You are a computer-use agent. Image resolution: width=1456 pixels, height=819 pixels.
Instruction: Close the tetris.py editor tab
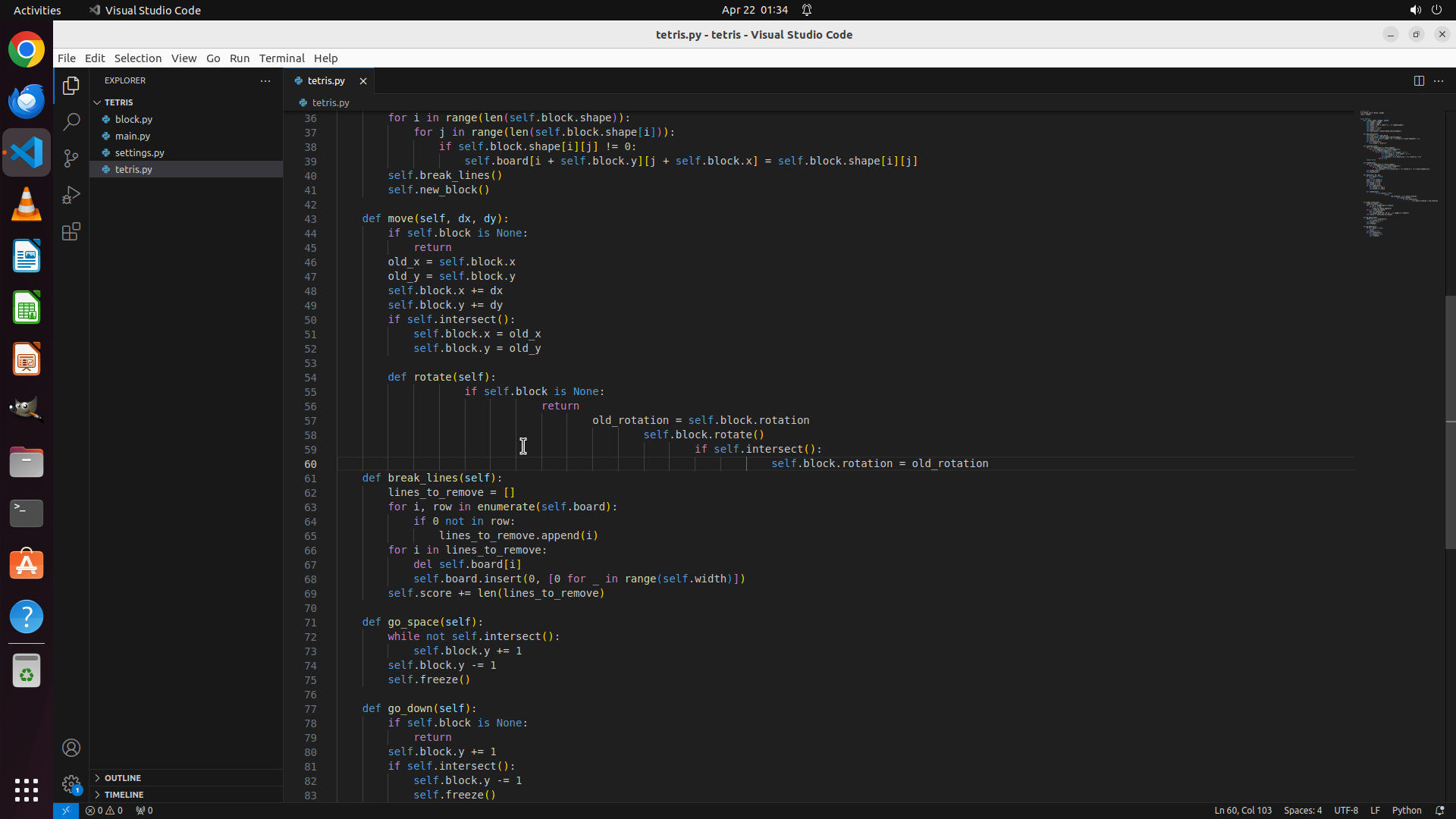click(363, 80)
